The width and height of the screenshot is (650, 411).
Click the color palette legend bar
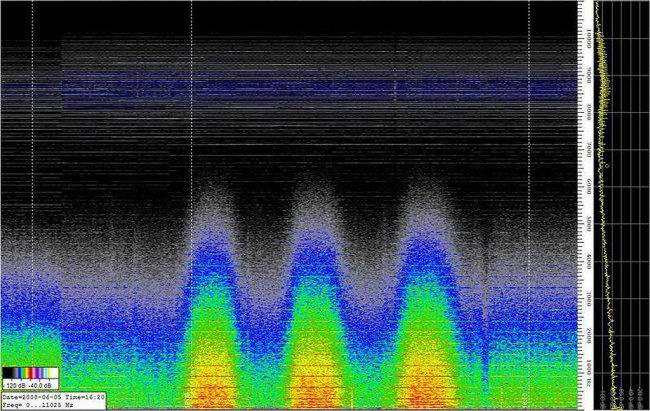31,372
